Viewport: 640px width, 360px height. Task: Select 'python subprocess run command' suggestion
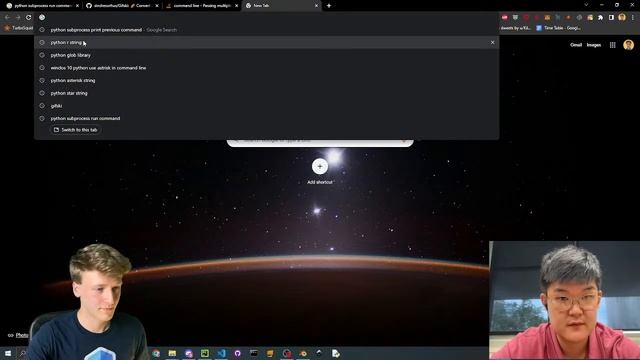[267, 118]
